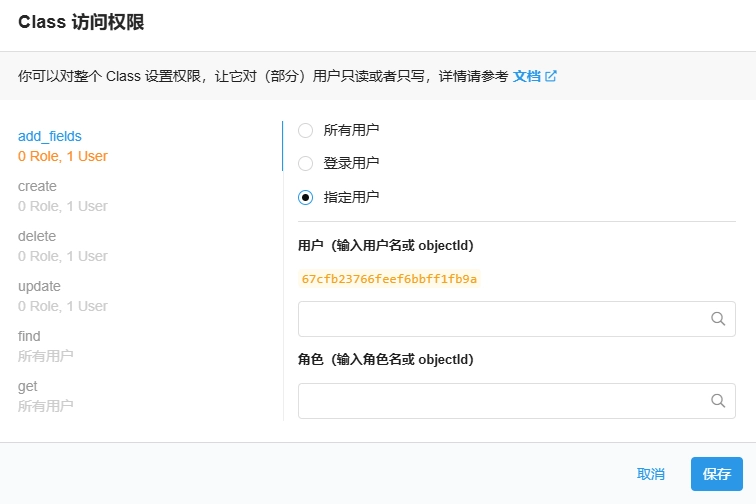Image resolution: width=756 pixels, height=504 pixels.
Task: Switch to the update permission tab
Action: click(x=39, y=286)
